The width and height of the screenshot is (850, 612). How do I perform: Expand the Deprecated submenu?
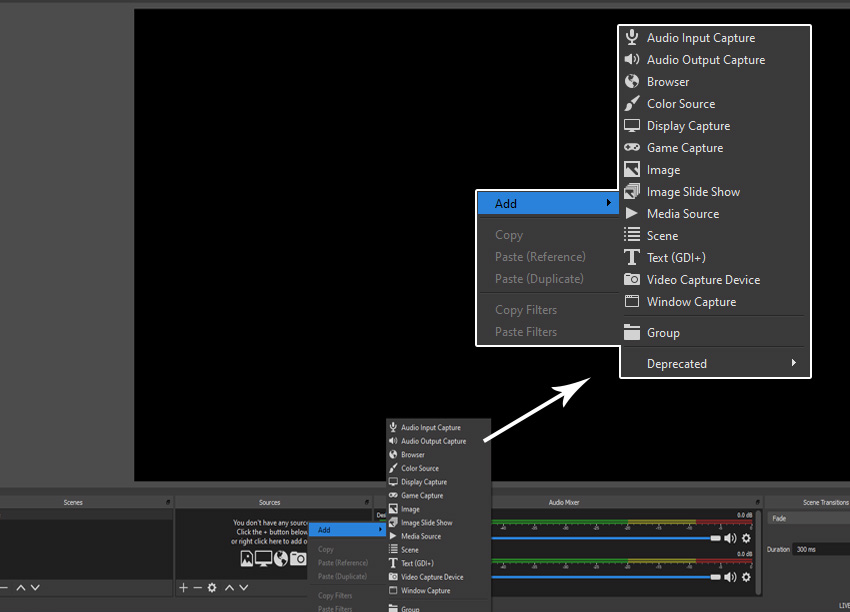(714, 363)
